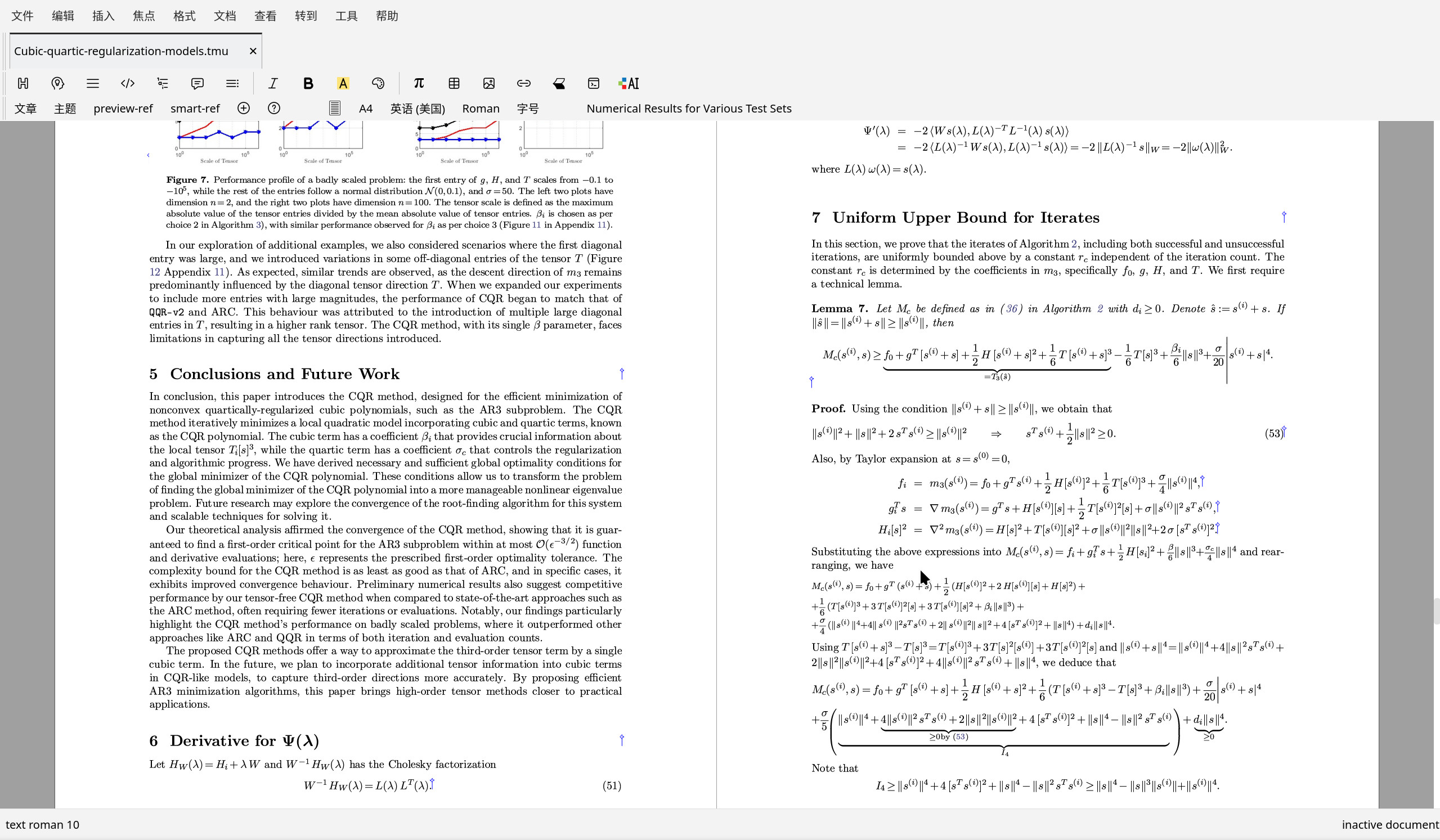1440x840 pixels.
Task: Click the math pi formula icon
Action: click(x=419, y=83)
